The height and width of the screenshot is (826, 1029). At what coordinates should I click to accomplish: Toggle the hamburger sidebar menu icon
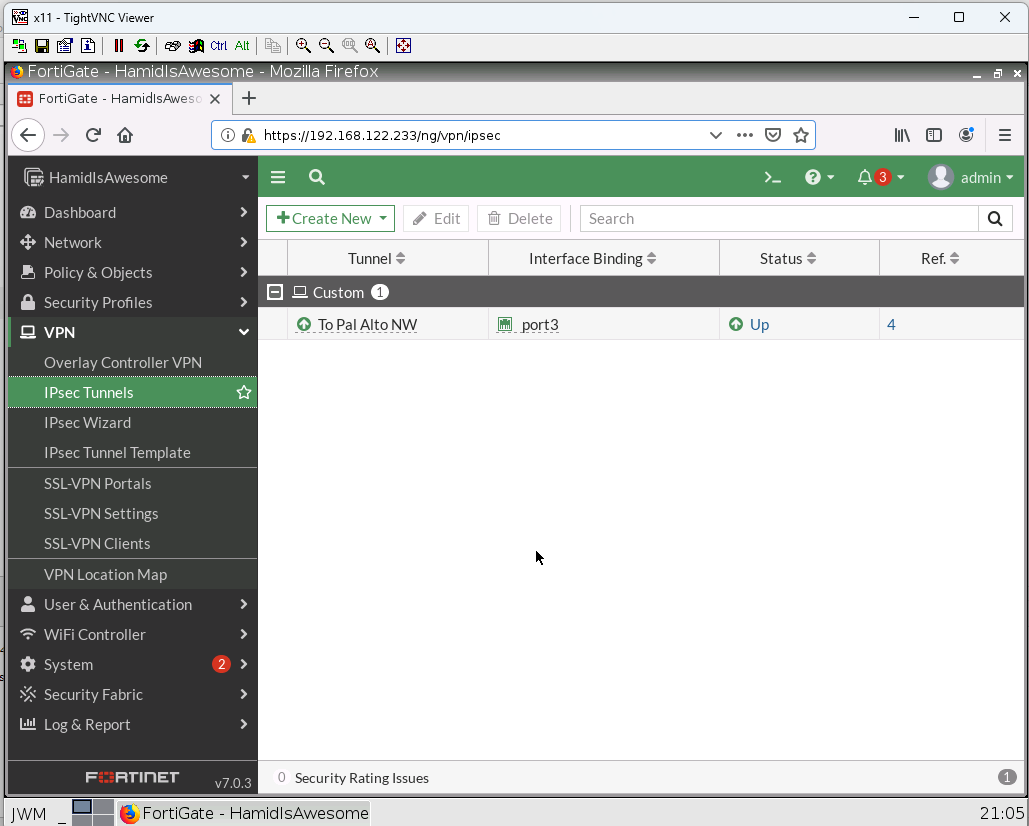click(278, 177)
